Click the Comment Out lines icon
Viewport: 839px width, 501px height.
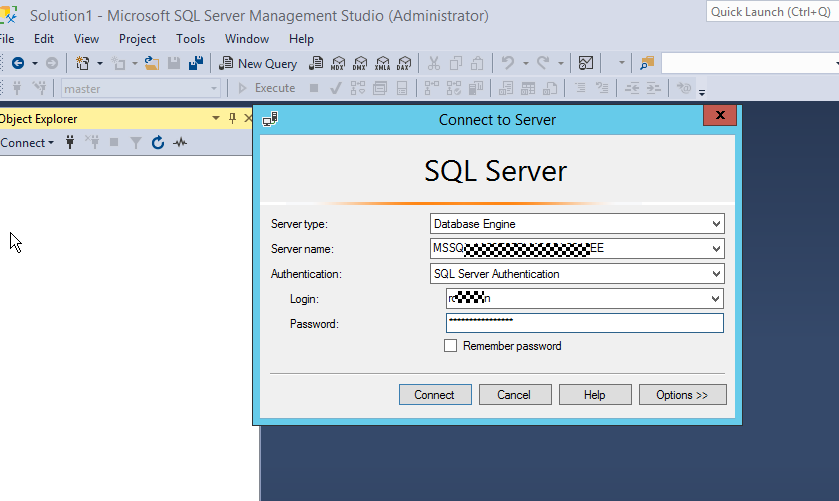coord(580,88)
